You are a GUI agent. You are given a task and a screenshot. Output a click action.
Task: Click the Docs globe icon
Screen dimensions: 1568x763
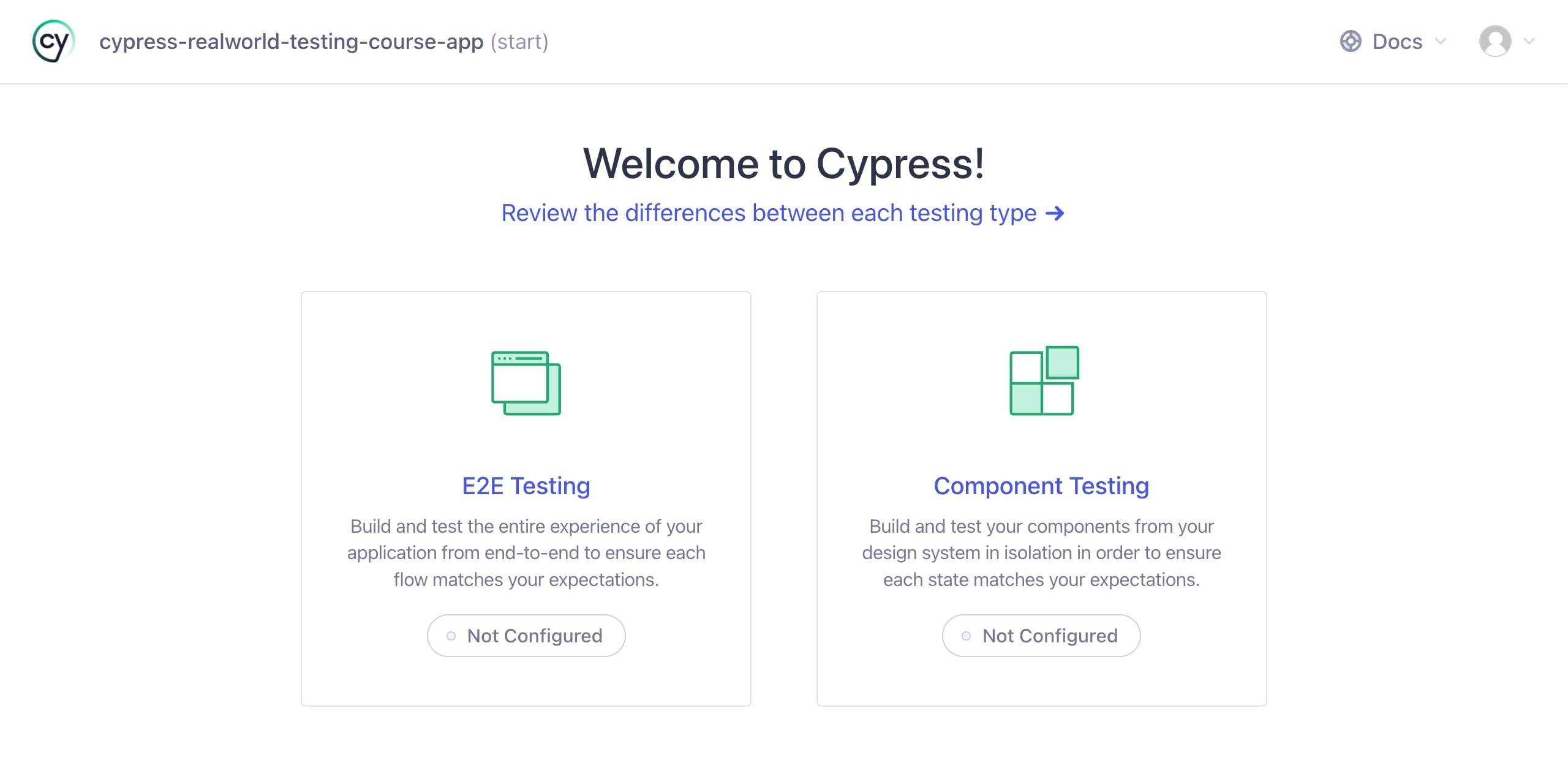click(x=1351, y=41)
